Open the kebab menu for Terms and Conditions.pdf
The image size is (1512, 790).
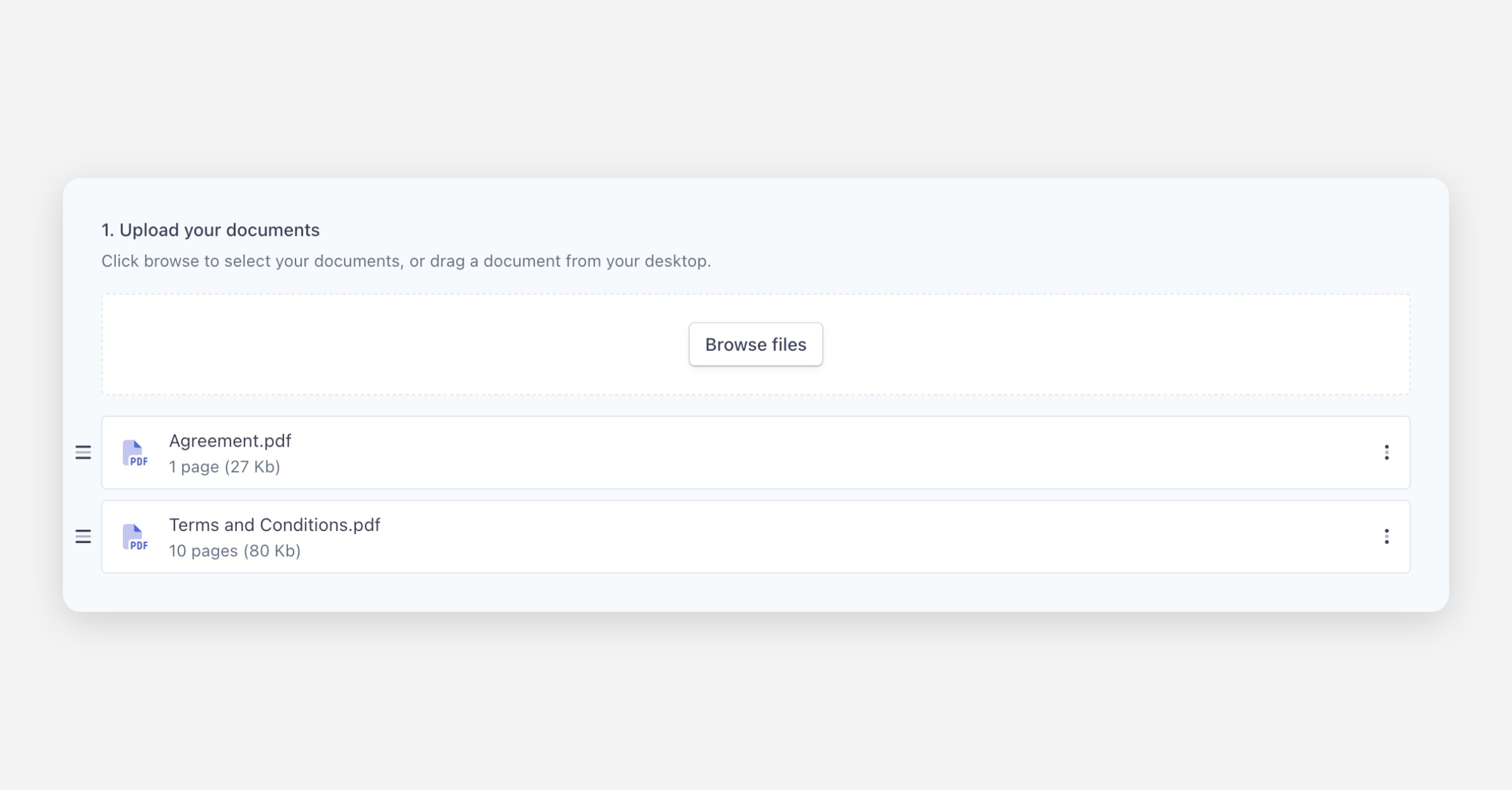(1386, 537)
